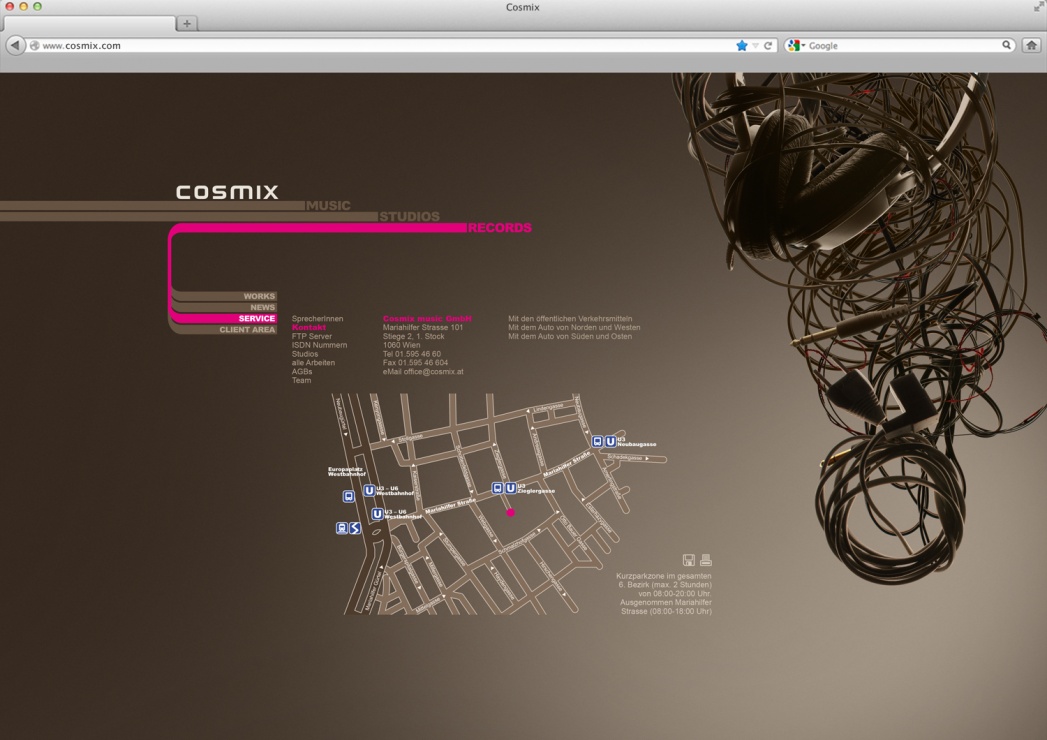Click lower U3-U6 Westbahnhof U icon
The image size is (1047, 740).
pos(377,514)
